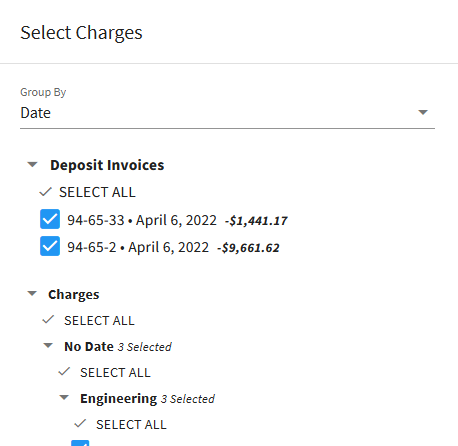
Task: Click SELECT ALL under Engineering
Action: 131,425
